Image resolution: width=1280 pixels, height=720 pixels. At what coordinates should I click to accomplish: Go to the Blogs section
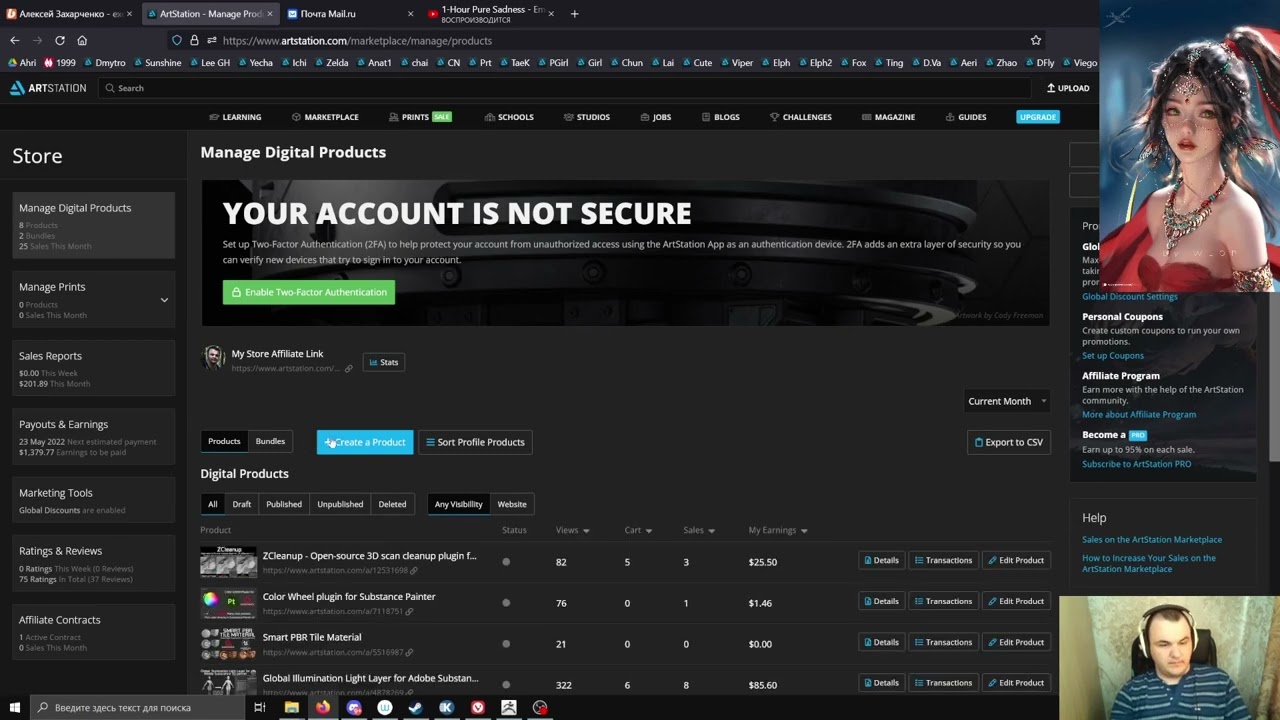(x=721, y=117)
